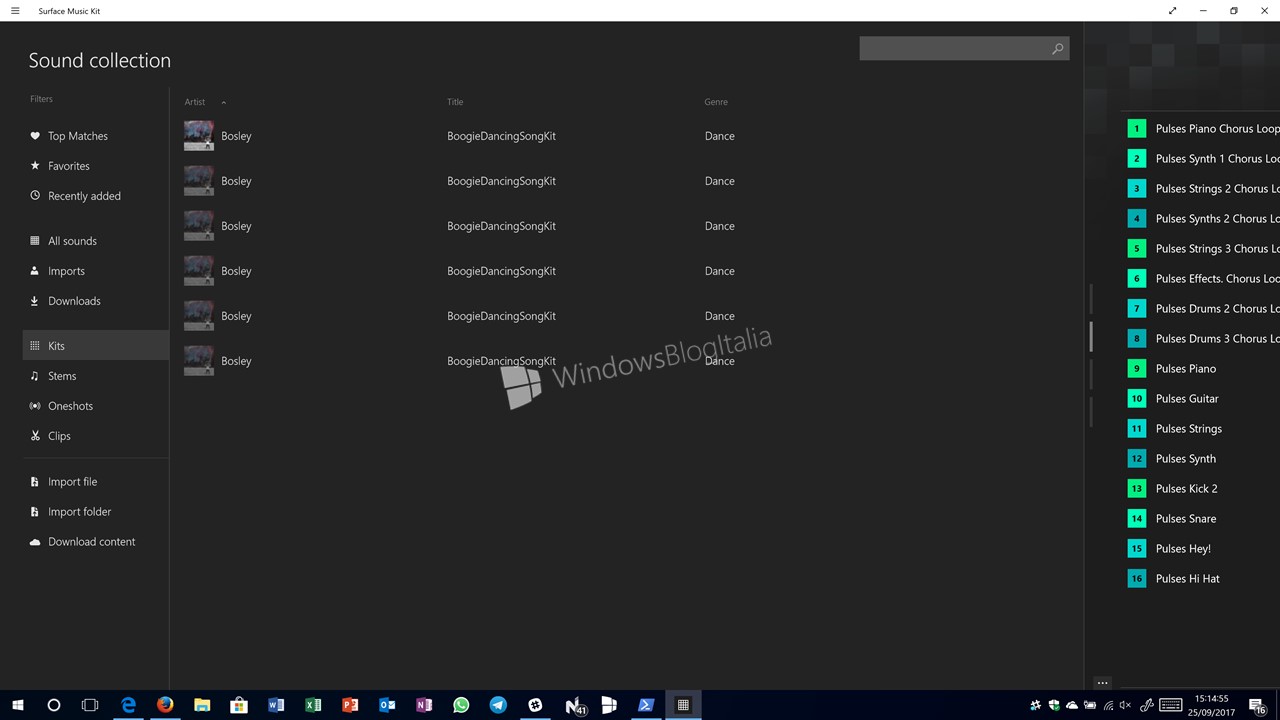Click the search magnifier icon
1280x720 pixels.
(1057, 49)
